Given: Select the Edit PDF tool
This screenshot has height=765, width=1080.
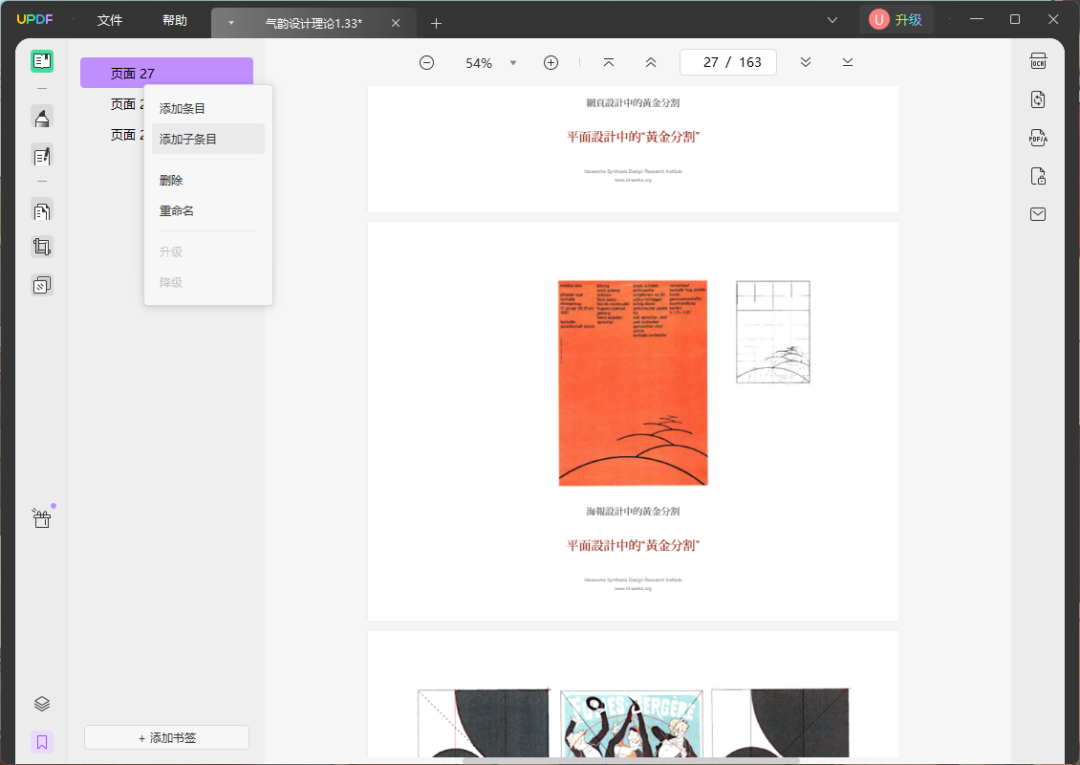Looking at the screenshot, I should point(41,156).
